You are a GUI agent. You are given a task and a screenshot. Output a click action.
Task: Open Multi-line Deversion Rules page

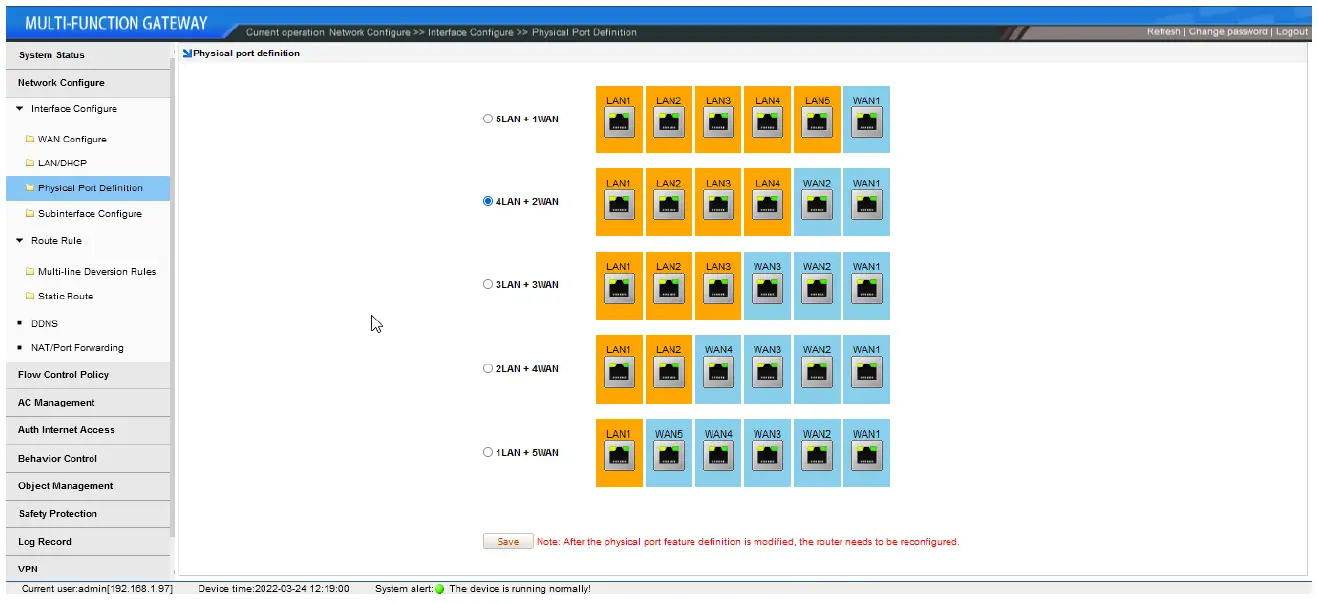tap(97, 272)
